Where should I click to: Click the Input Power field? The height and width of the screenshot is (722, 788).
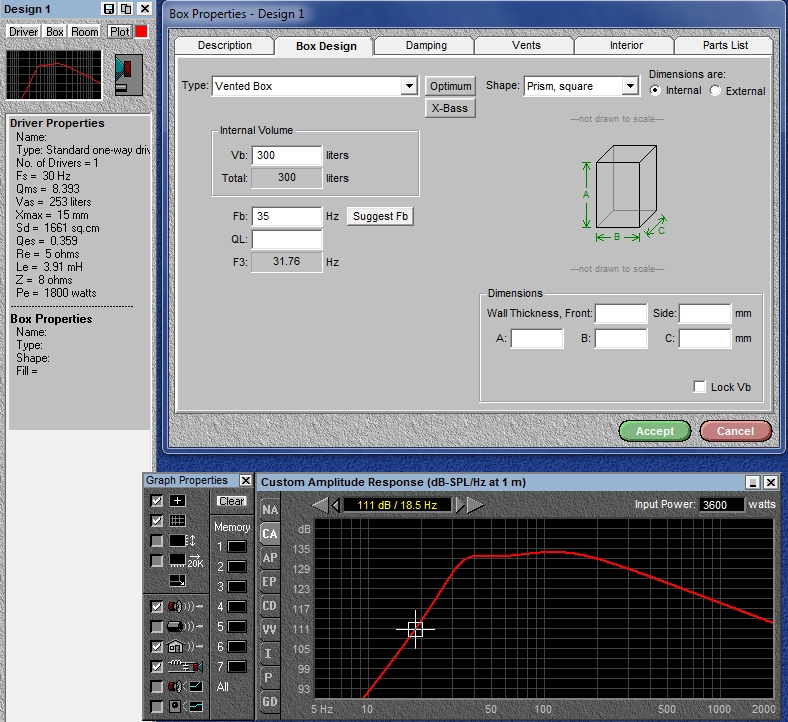point(721,504)
